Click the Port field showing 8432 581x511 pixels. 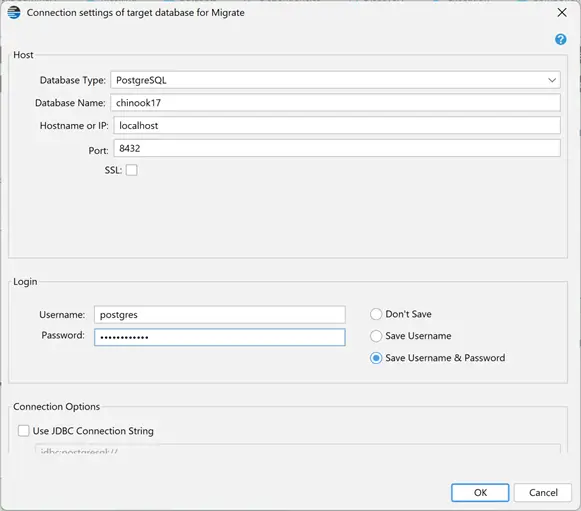[337, 148]
